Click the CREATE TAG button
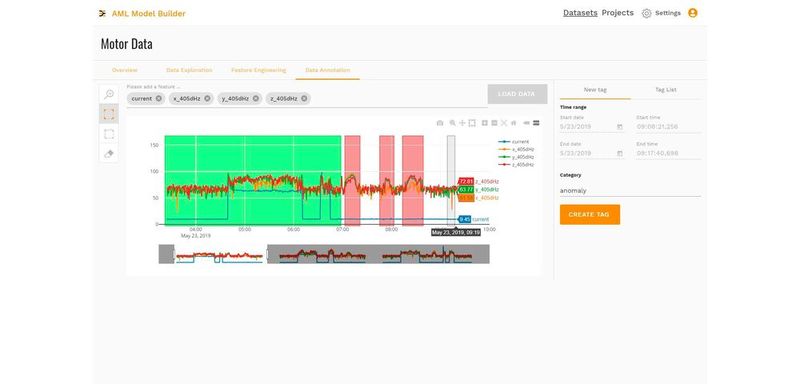This screenshot has height=384, width=800. tap(589, 215)
